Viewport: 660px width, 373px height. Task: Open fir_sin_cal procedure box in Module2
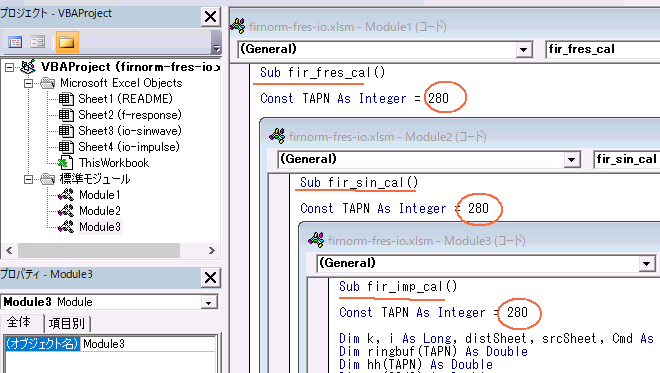[x=626, y=159]
